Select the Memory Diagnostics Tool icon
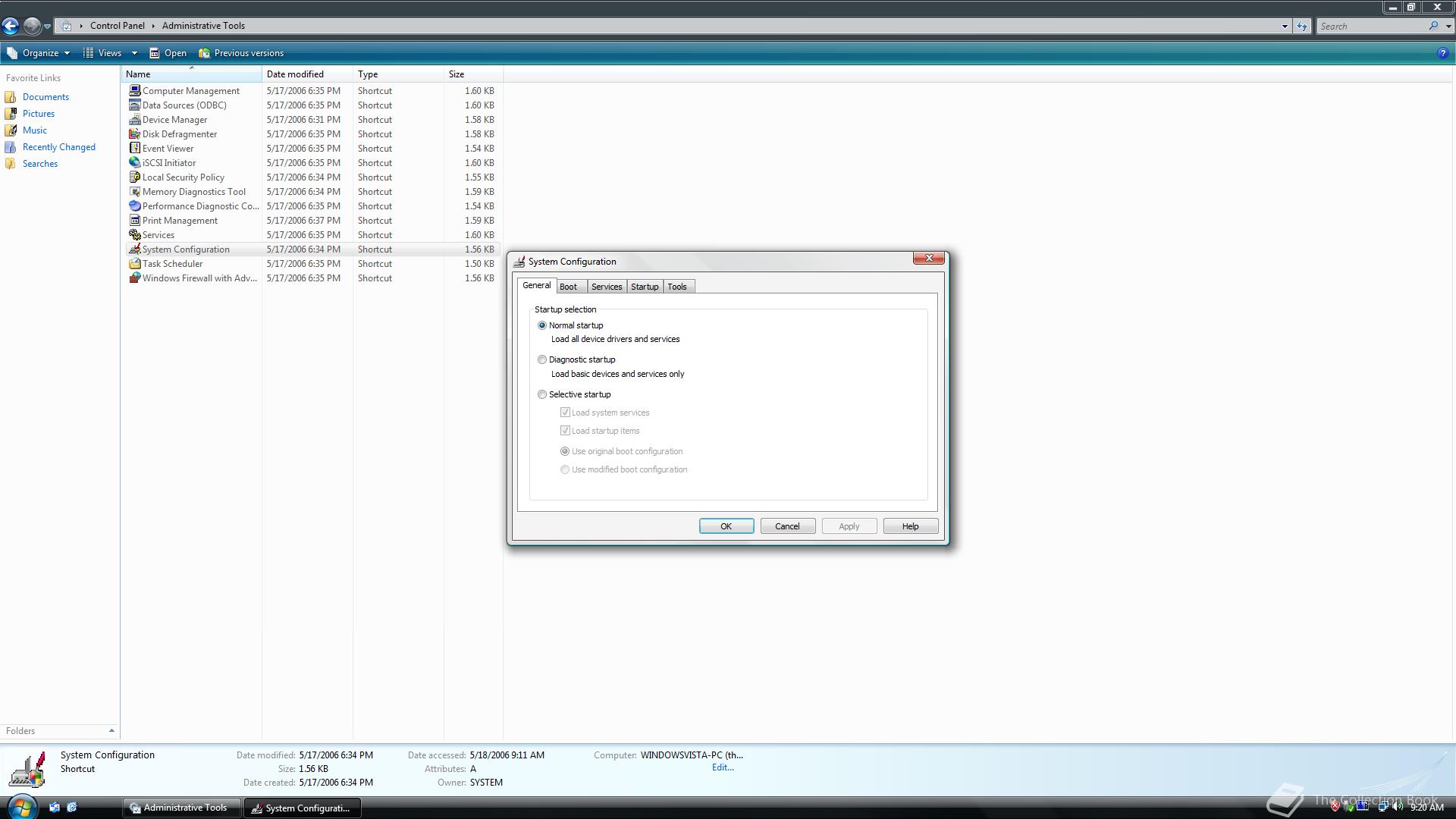The width and height of the screenshot is (1456, 819). pos(135,191)
